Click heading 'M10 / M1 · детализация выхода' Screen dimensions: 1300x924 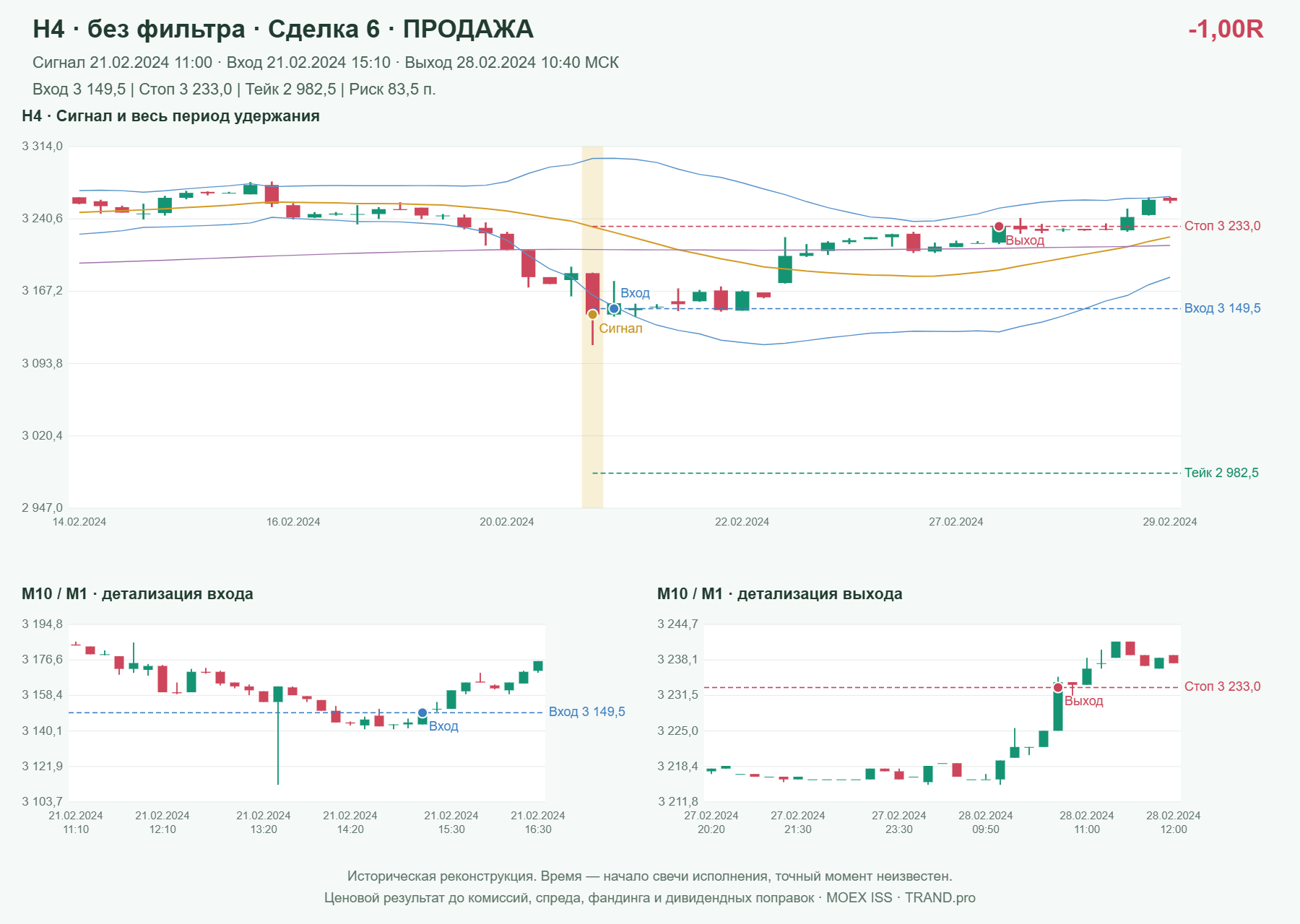780,594
